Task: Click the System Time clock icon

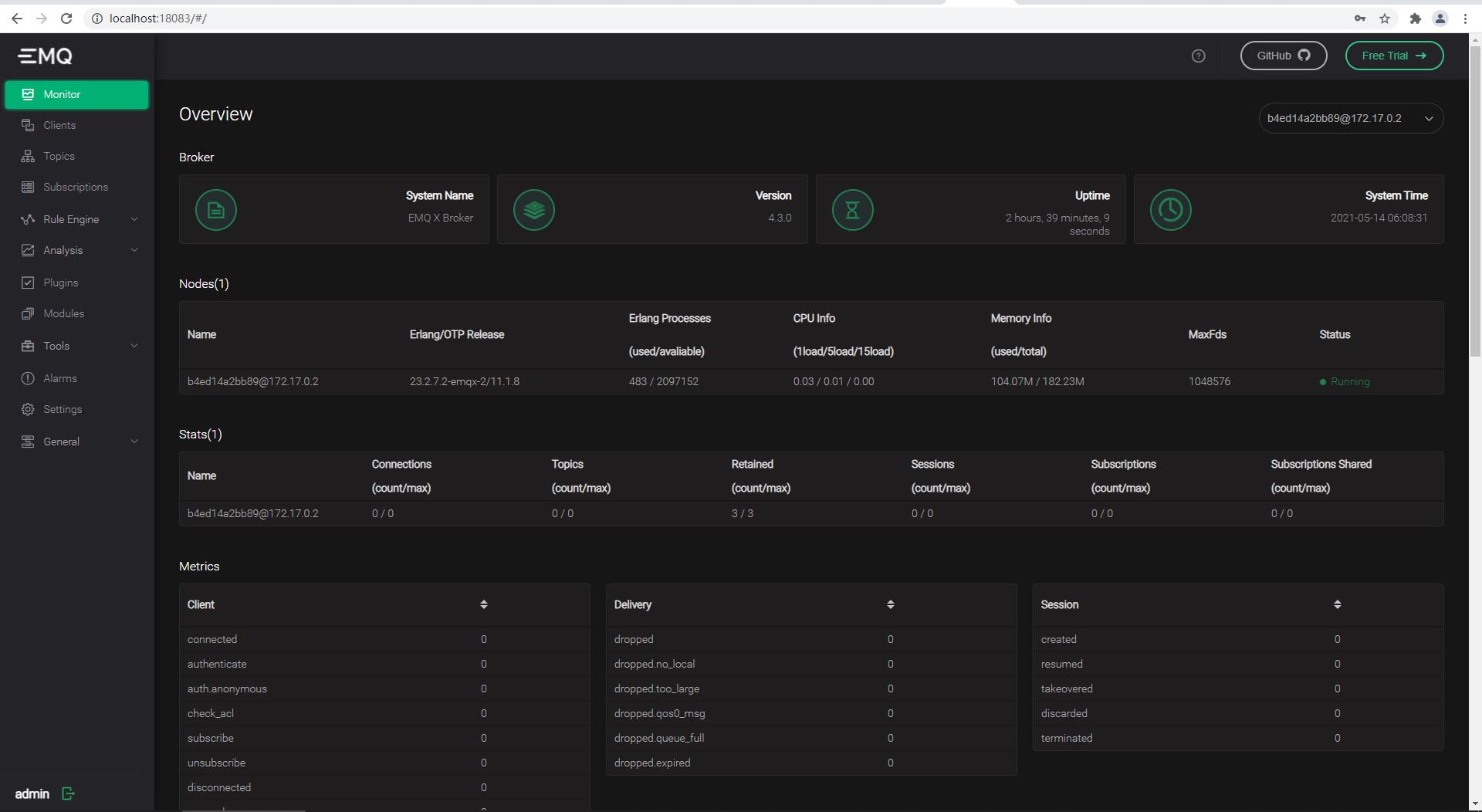Action: [x=1171, y=210]
